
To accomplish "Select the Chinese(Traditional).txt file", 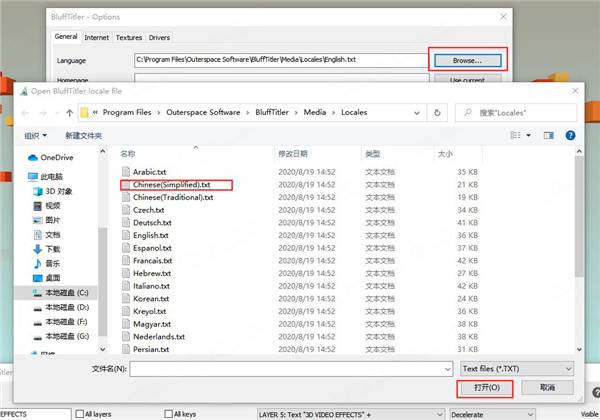I will pyautogui.click(x=168, y=197).
